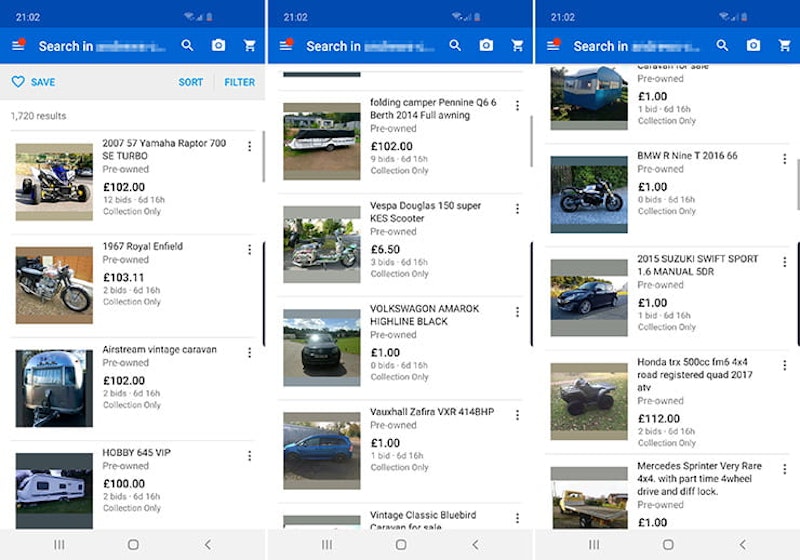Viewport: 800px width, 560px height.
Task: Open hamburger menu in middle phone screen
Action: [x=286, y=45]
